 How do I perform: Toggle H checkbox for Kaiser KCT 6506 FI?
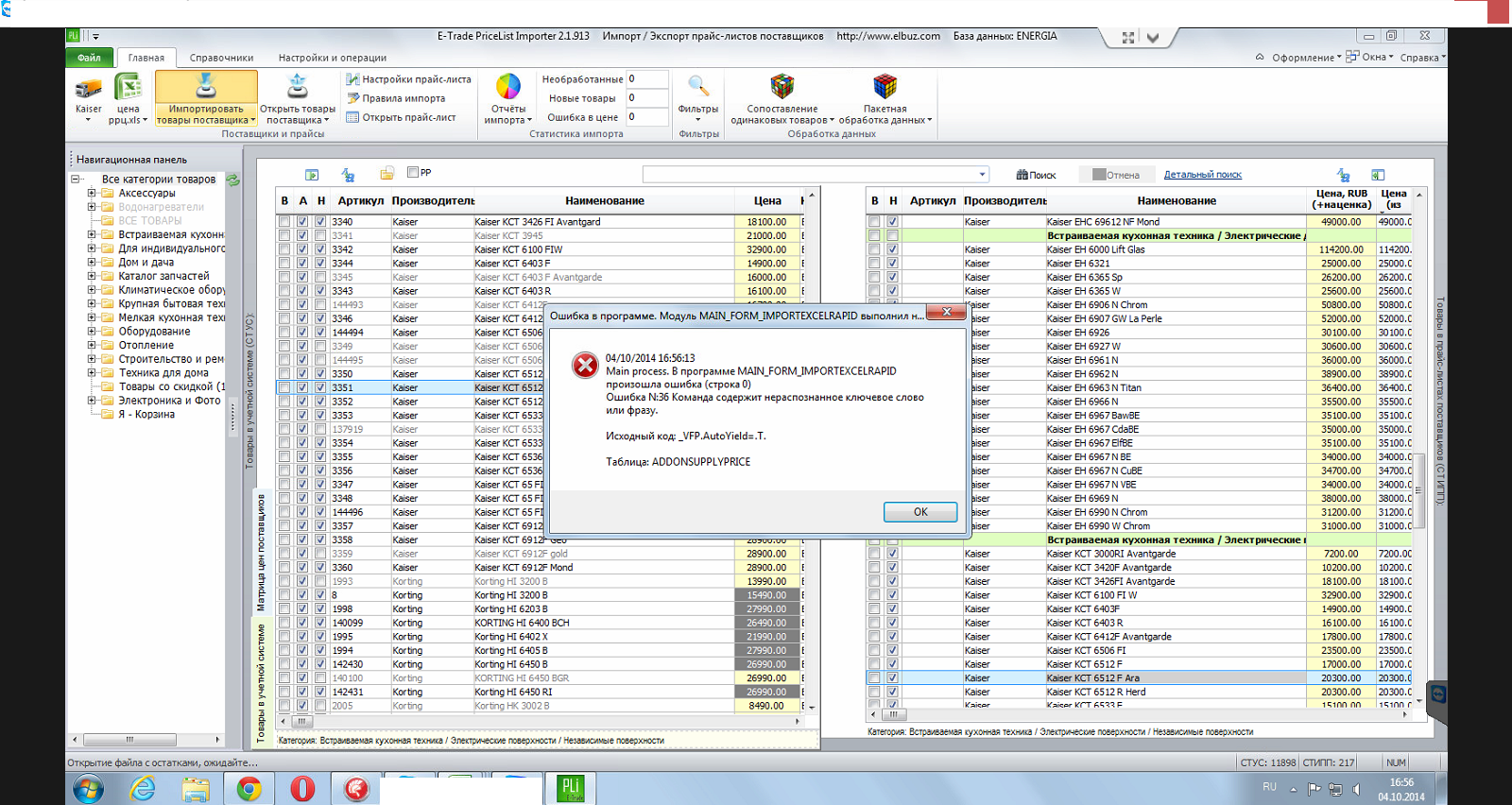[x=892, y=651]
